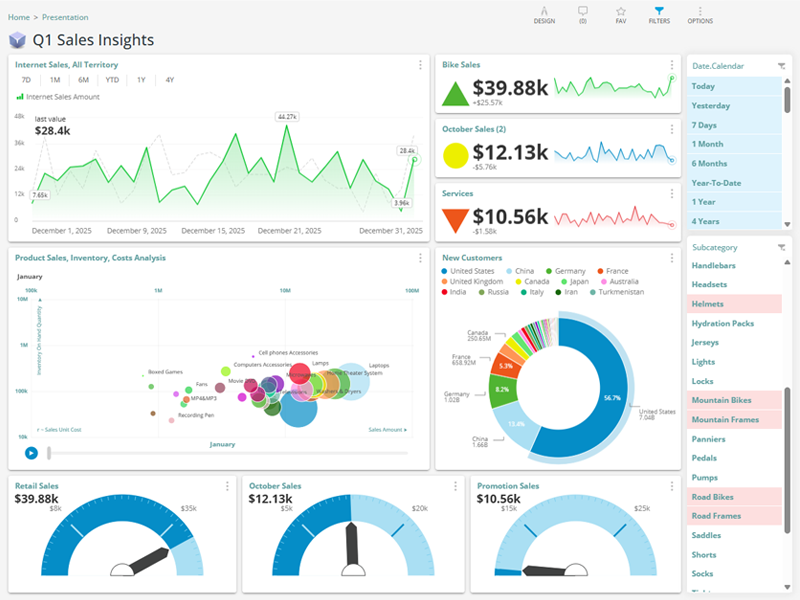Select the Hydration Packs subcategory
Image resolution: width=800 pixels, height=600 pixels.
pyautogui.click(x=734, y=323)
